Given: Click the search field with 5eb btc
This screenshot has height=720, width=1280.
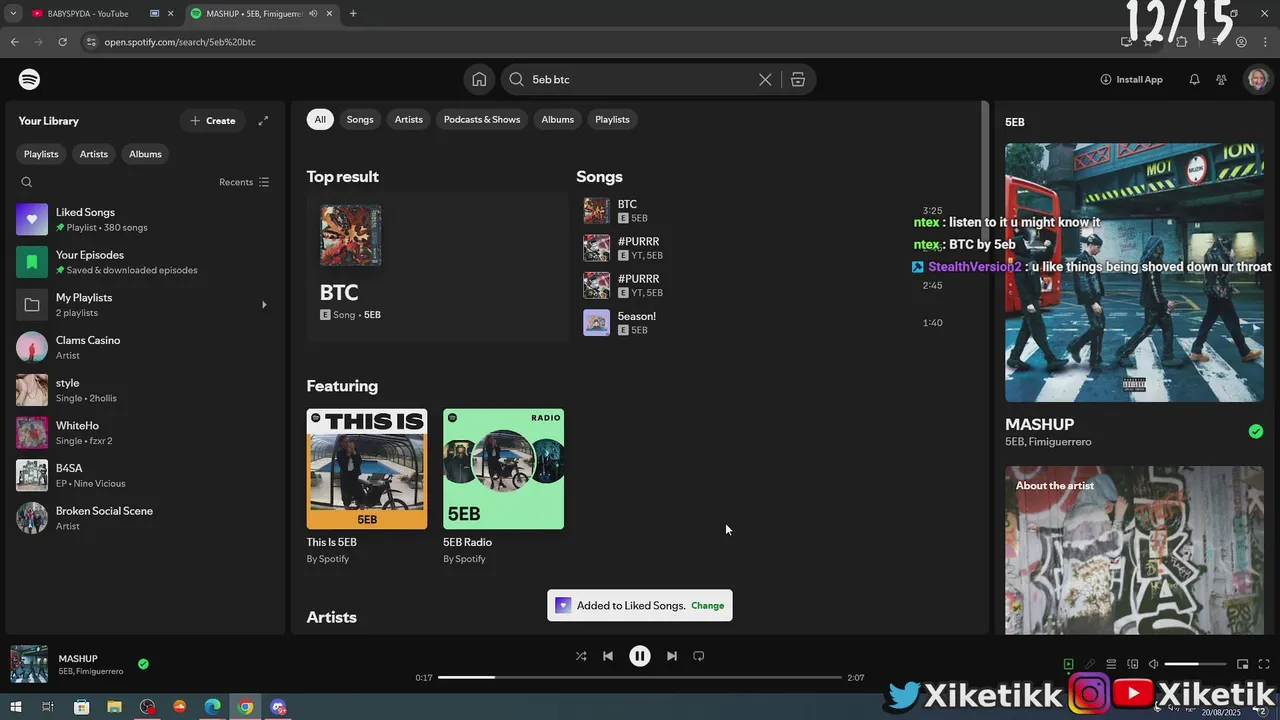Looking at the screenshot, I should coord(640,79).
